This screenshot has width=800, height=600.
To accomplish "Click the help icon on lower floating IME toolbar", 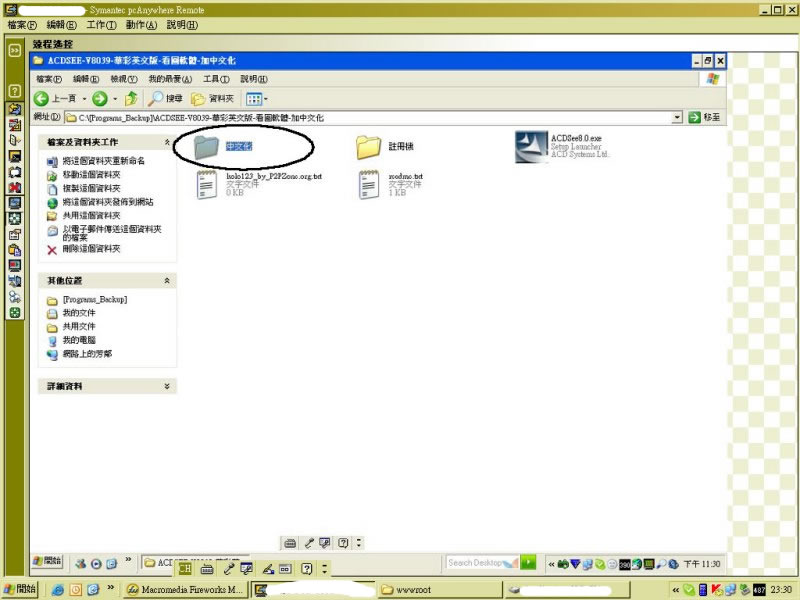I will (x=306, y=568).
